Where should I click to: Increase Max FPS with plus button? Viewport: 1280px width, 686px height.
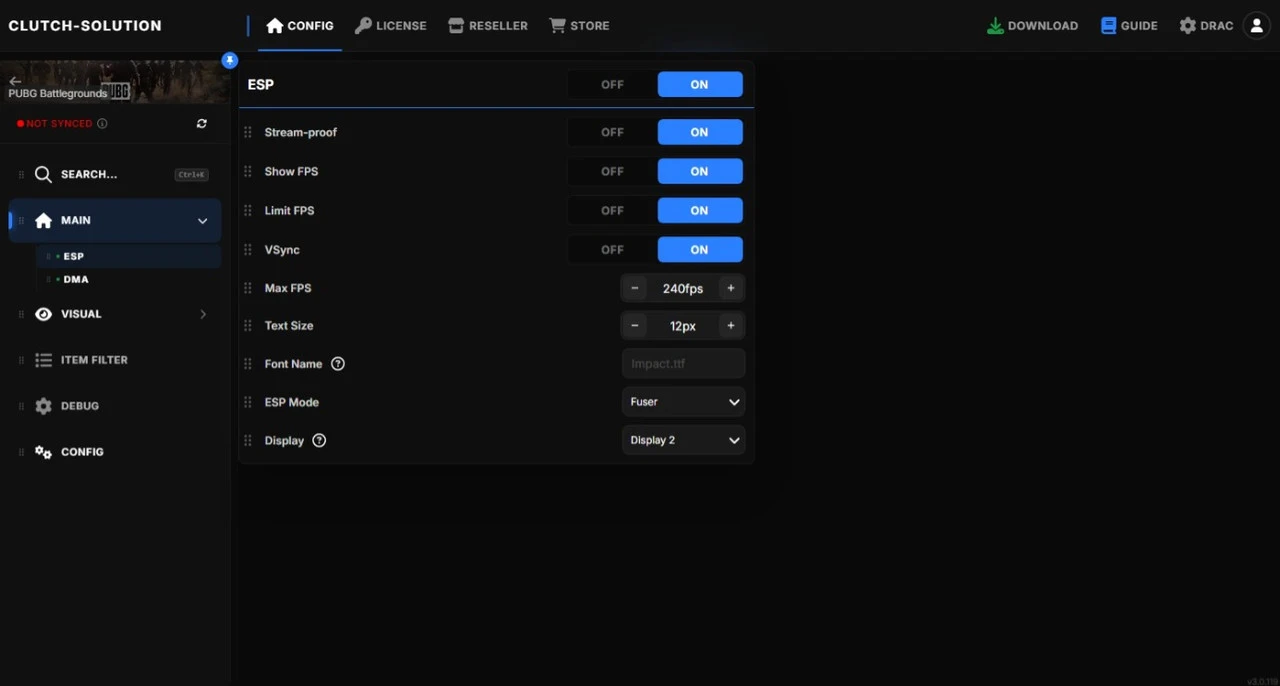731,288
